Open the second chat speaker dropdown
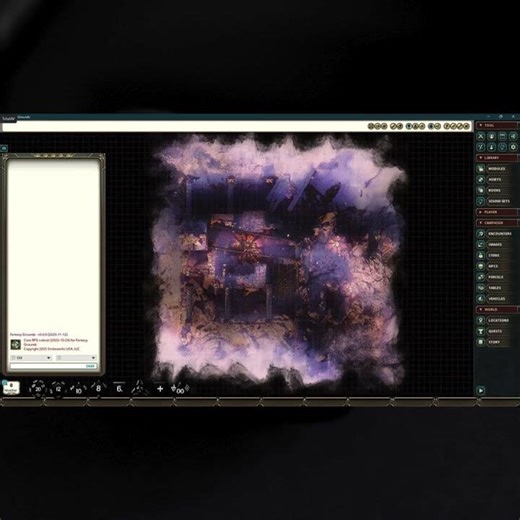 76,358
